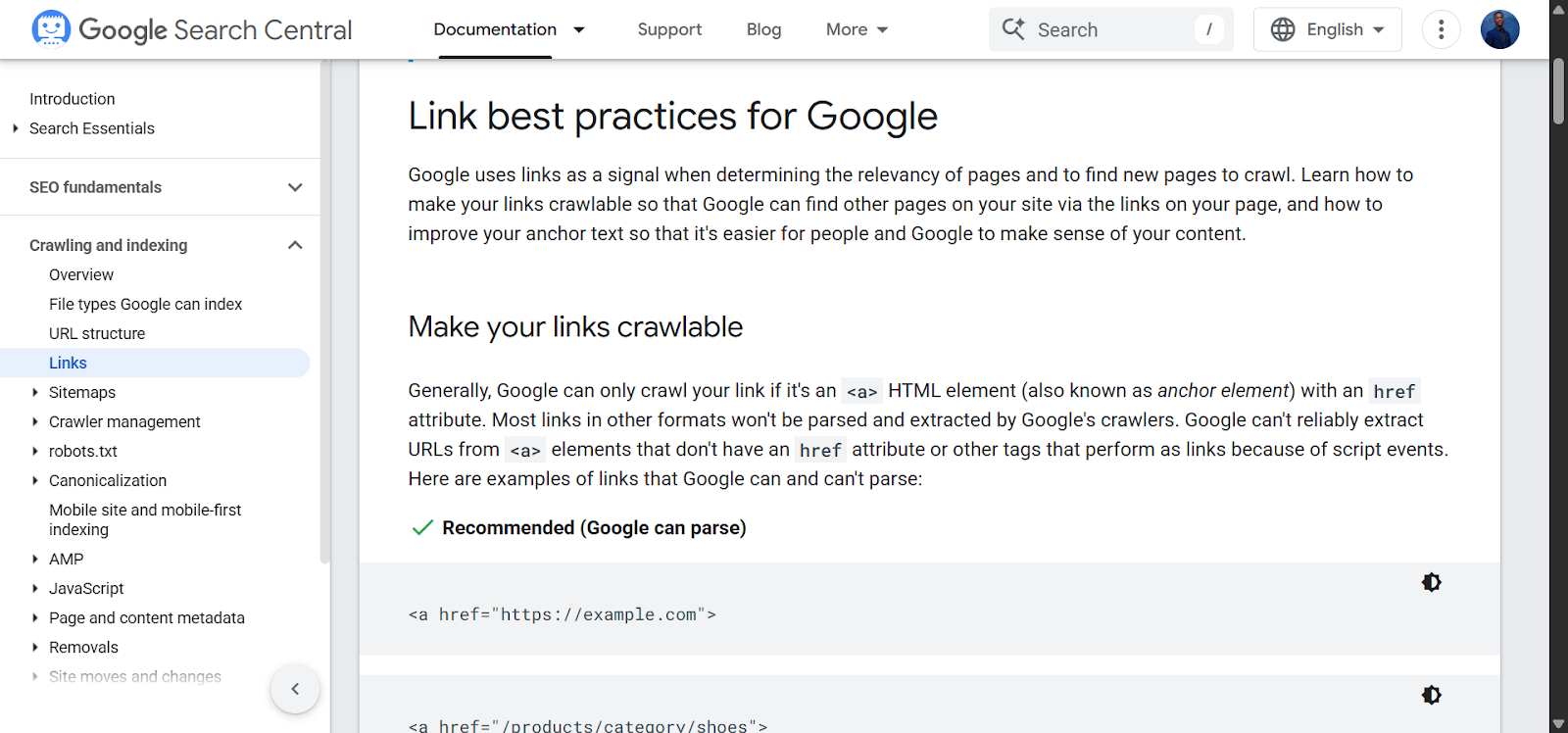Toggle dark theme on products/category/shoes code block
1568x733 pixels.
pyautogui.click(x=1431, y=695)
